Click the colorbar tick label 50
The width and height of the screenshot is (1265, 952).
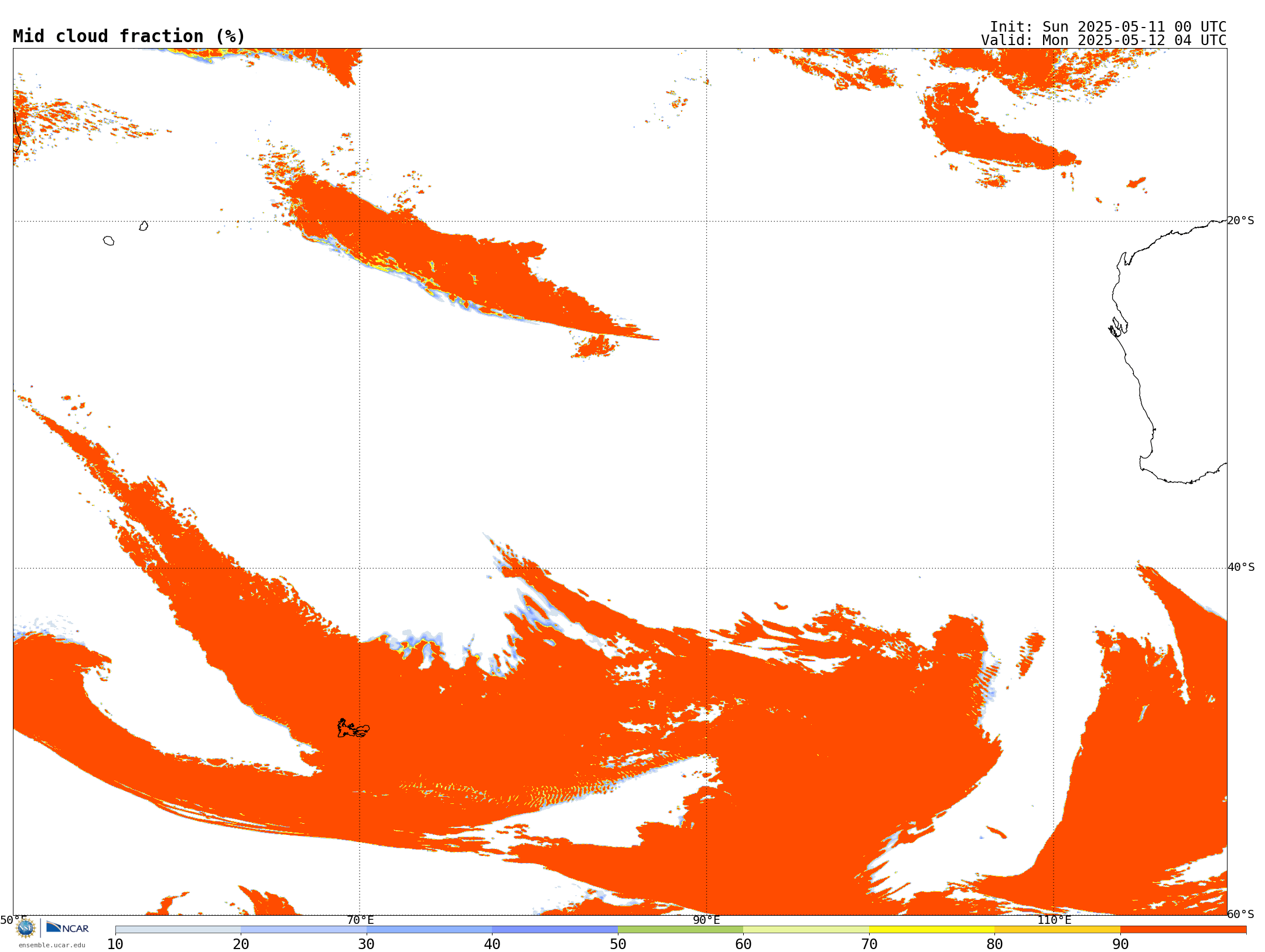(618, 944)
